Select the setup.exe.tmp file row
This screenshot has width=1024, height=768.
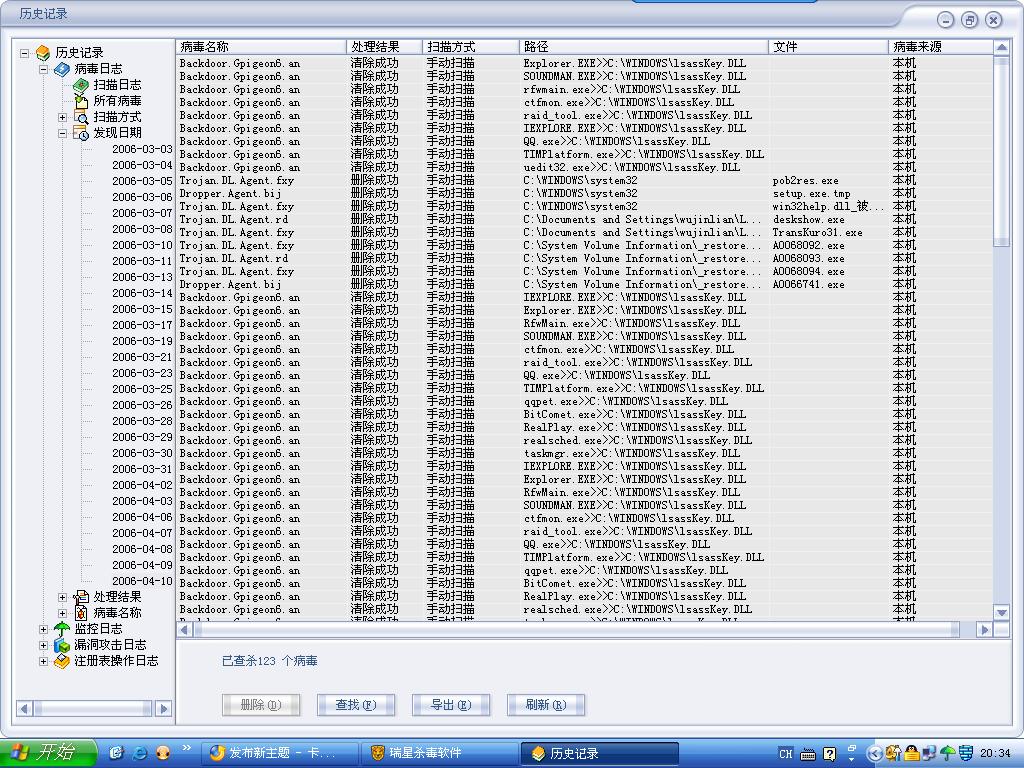(x=584, y=194)
